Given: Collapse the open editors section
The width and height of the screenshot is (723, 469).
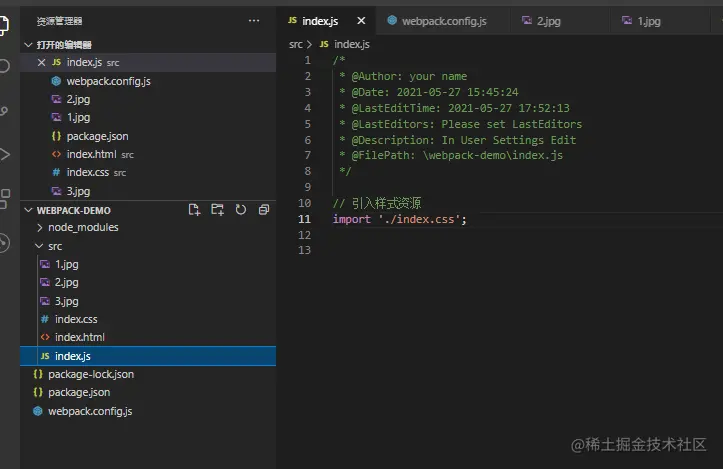Looking at the screenshot, I should click(28, 45).
